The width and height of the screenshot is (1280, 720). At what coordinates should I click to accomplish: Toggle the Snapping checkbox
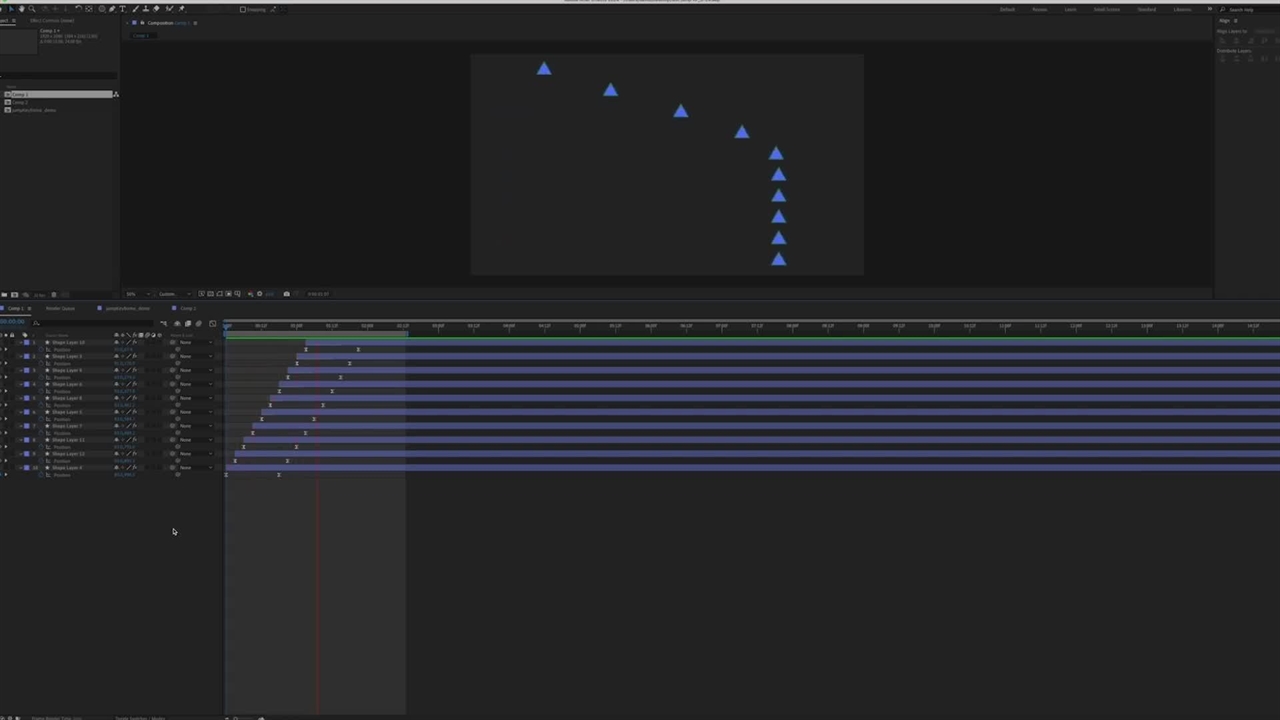(x=243, y=9)
